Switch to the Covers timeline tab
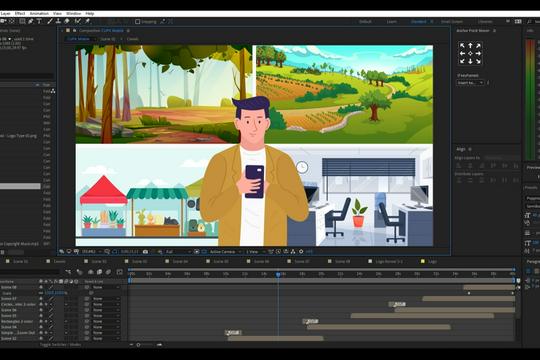 coord(59,261)
